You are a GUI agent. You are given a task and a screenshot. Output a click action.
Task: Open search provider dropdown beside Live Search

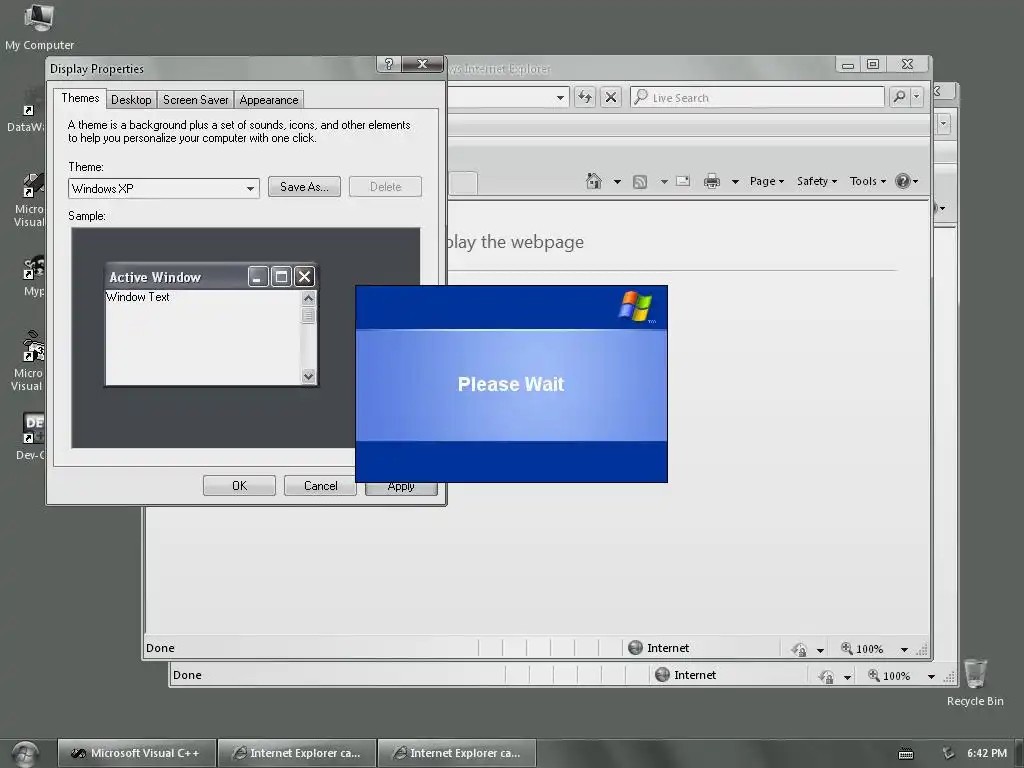[x=917, y=97]
